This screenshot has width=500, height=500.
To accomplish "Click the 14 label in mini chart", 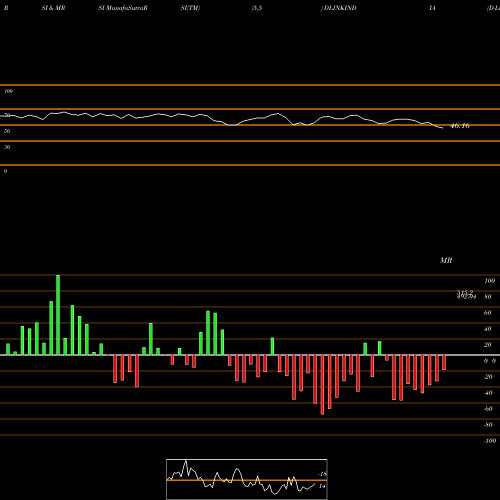I will click(322, 486).
